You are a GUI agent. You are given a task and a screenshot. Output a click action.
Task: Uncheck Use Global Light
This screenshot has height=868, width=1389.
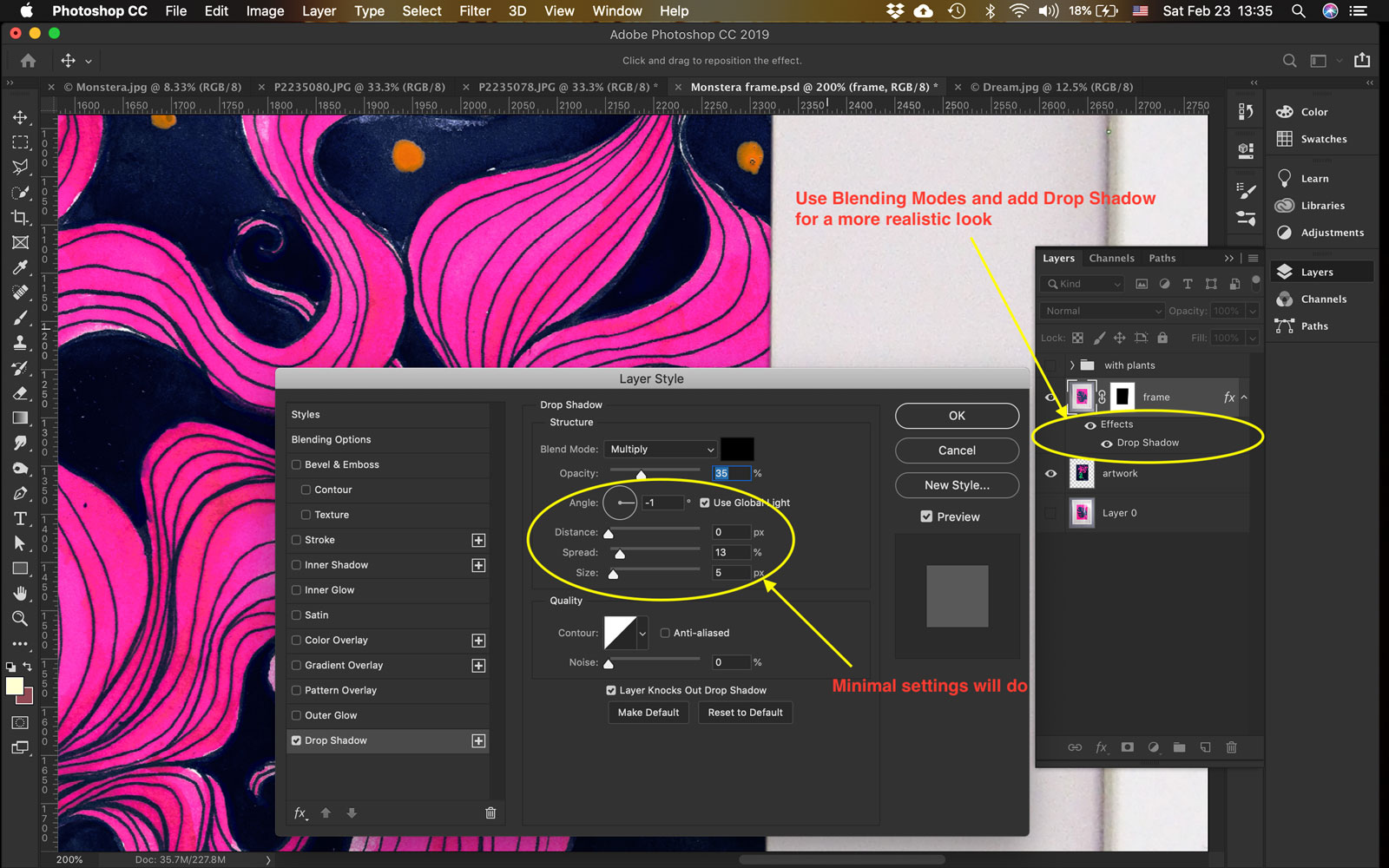tap(705, 502)
